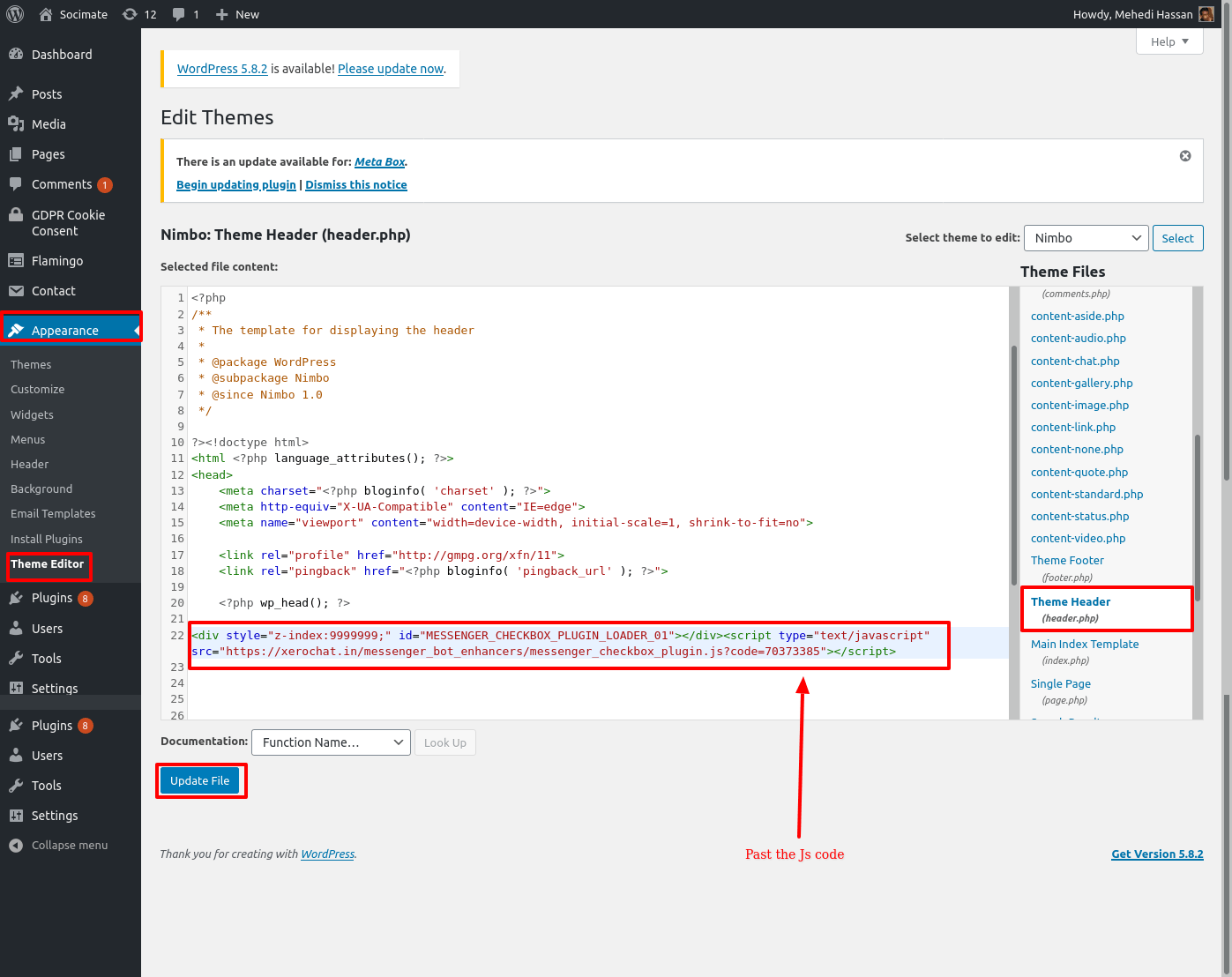Open Header submenu item
The height and width of the screenshot is (977, 1232).
29,464
